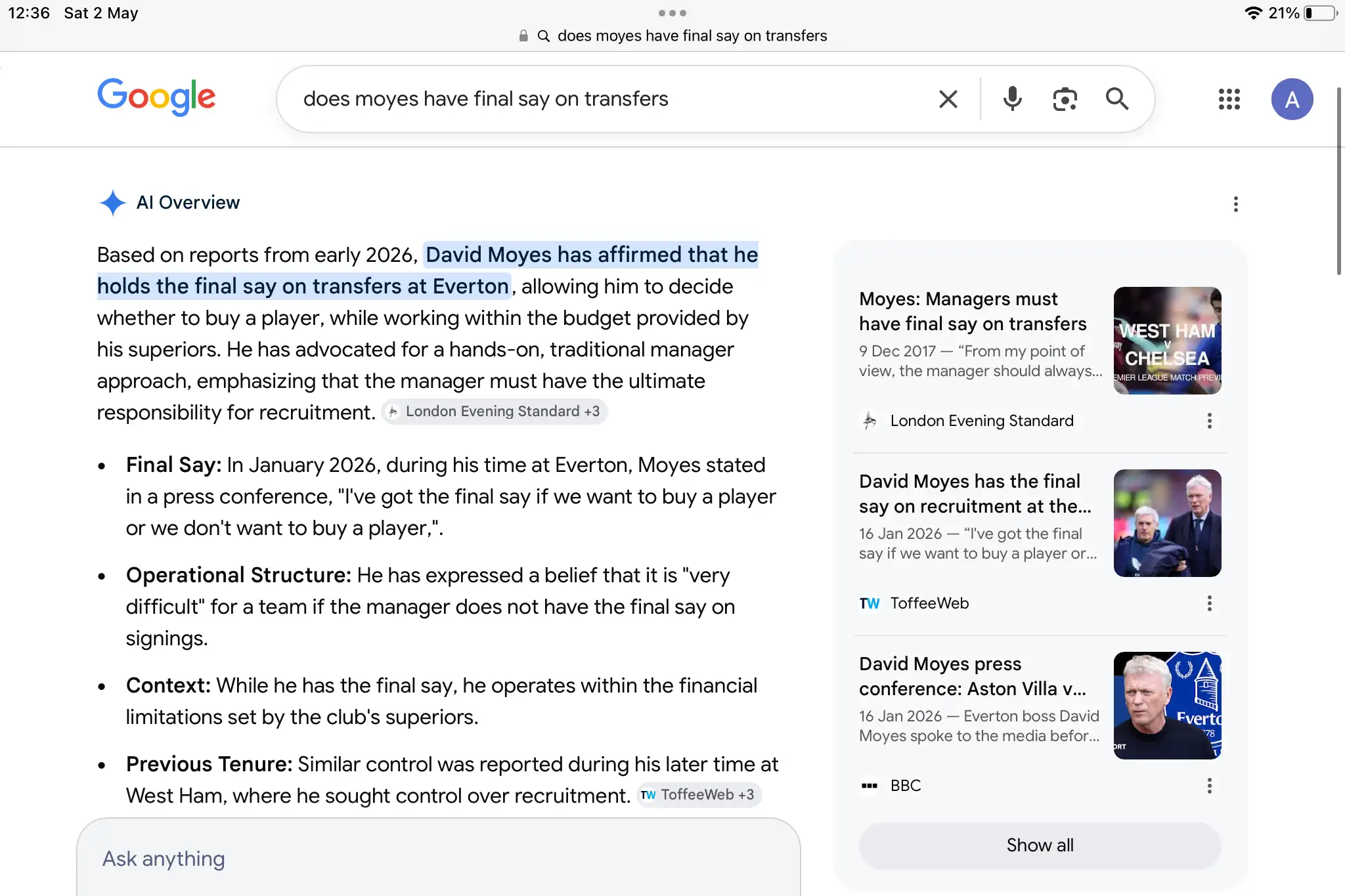Image resolution: width=1345 pixels, height=896 pixels.
Task: Click the 'London Evening Standard' source name
Action: 982,421
